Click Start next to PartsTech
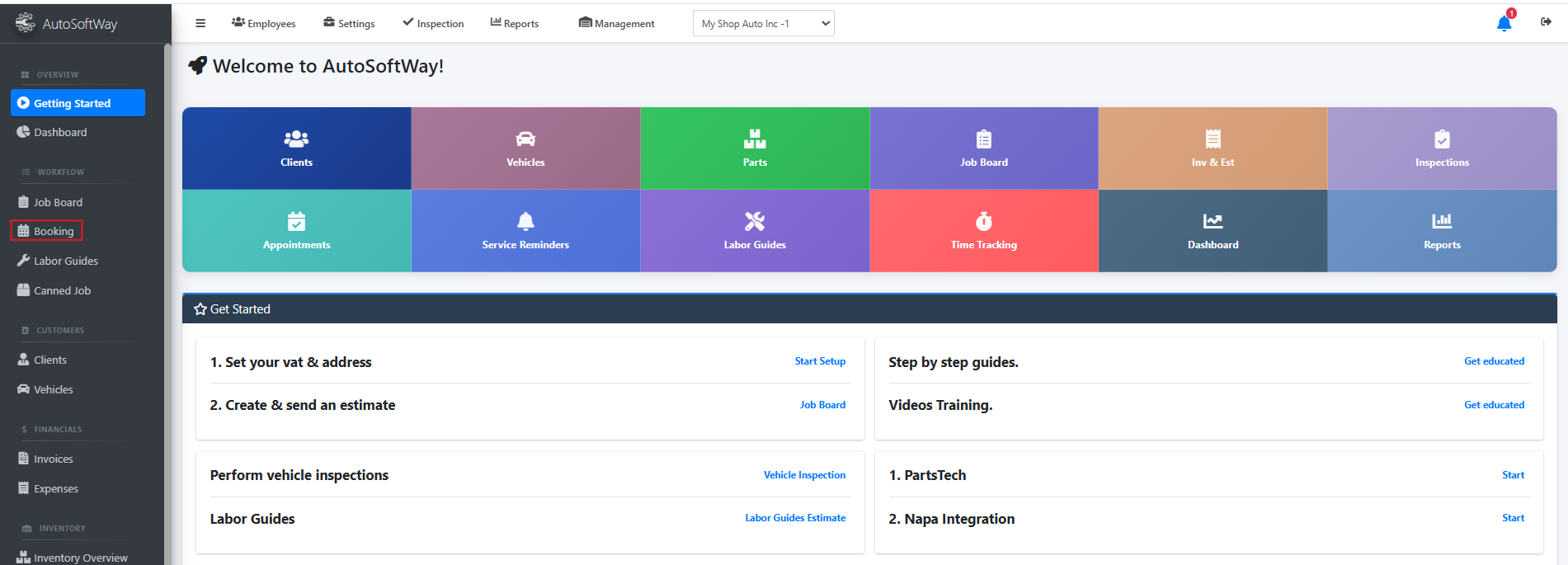The image size is (1568, 565). 1513,475
